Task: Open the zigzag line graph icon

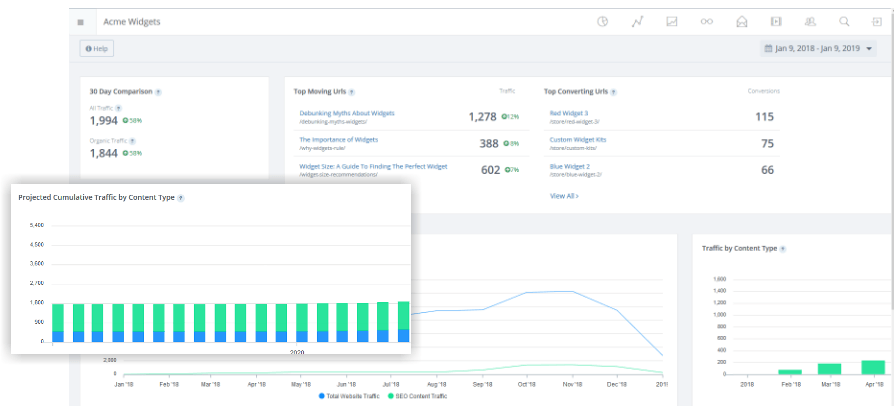Action: tap(637, 22)
